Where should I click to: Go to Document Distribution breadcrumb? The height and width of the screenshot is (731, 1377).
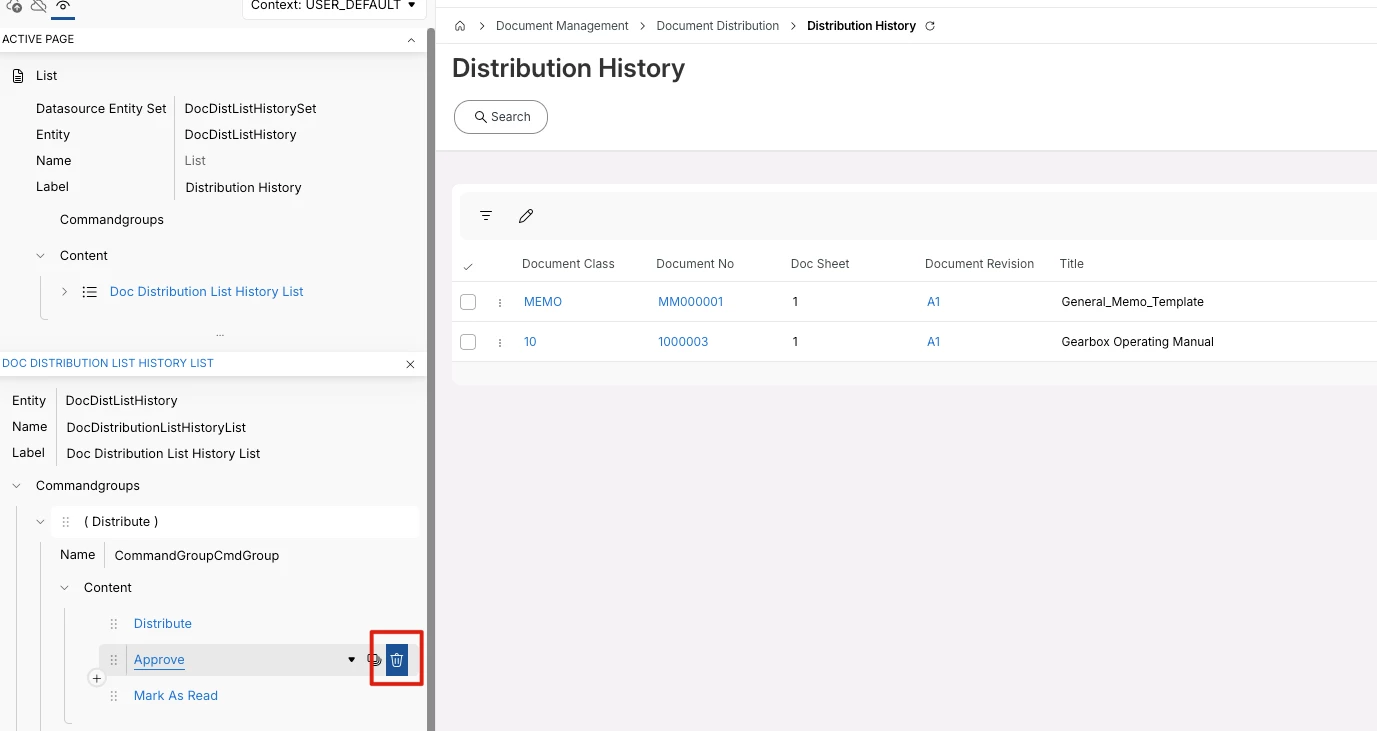click(x=717, y=26)
